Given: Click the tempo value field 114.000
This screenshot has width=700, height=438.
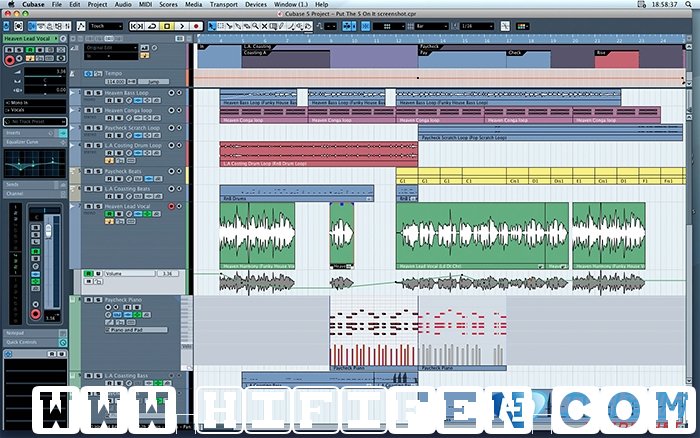Looking at the screenshot, I should (115, 82).
